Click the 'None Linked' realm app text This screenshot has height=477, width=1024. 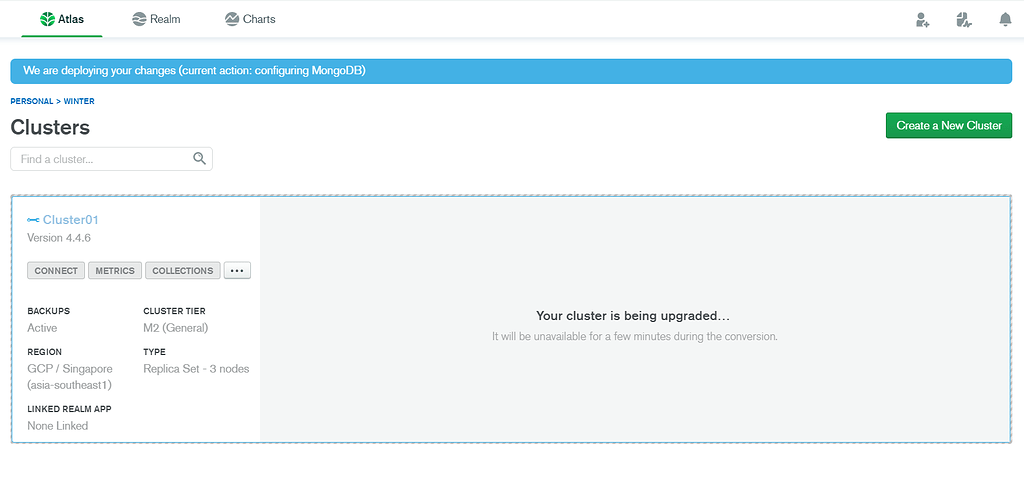click(57, 426)
